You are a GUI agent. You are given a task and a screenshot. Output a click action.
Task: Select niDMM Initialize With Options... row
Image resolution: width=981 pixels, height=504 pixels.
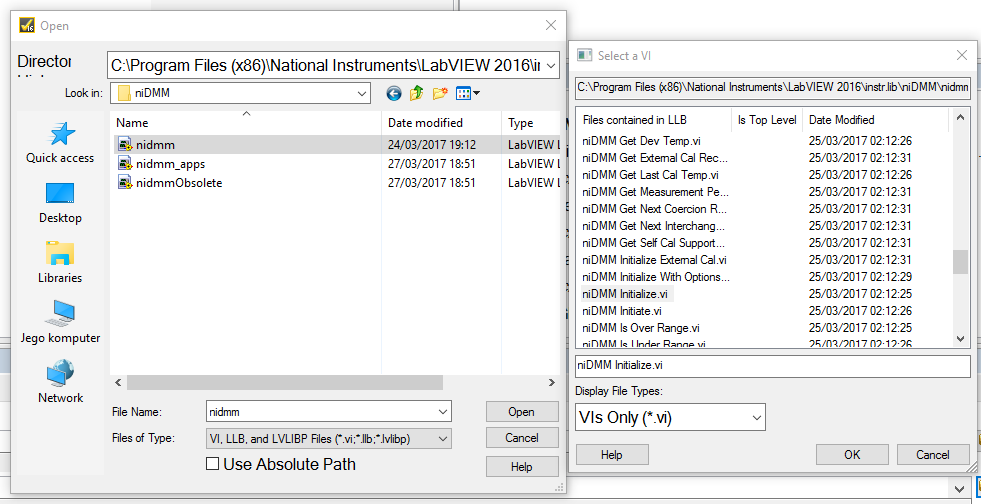tap(656, 276)
